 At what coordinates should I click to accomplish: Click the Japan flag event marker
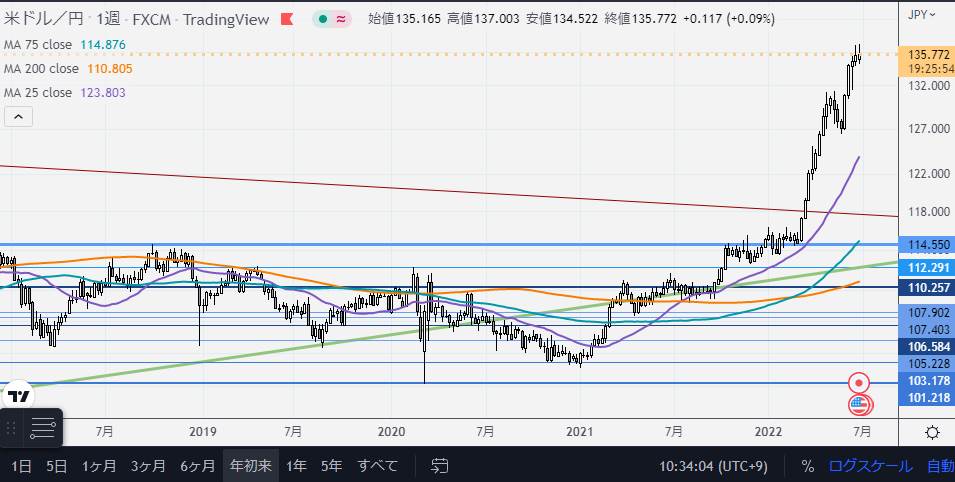coord(859,383)
